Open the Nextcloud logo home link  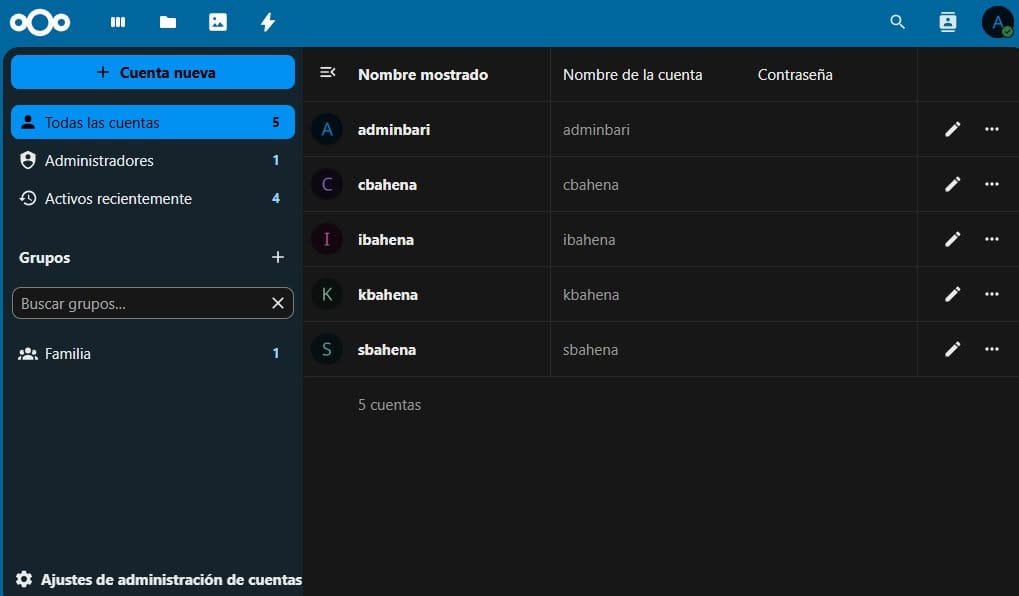coord(40,23)
